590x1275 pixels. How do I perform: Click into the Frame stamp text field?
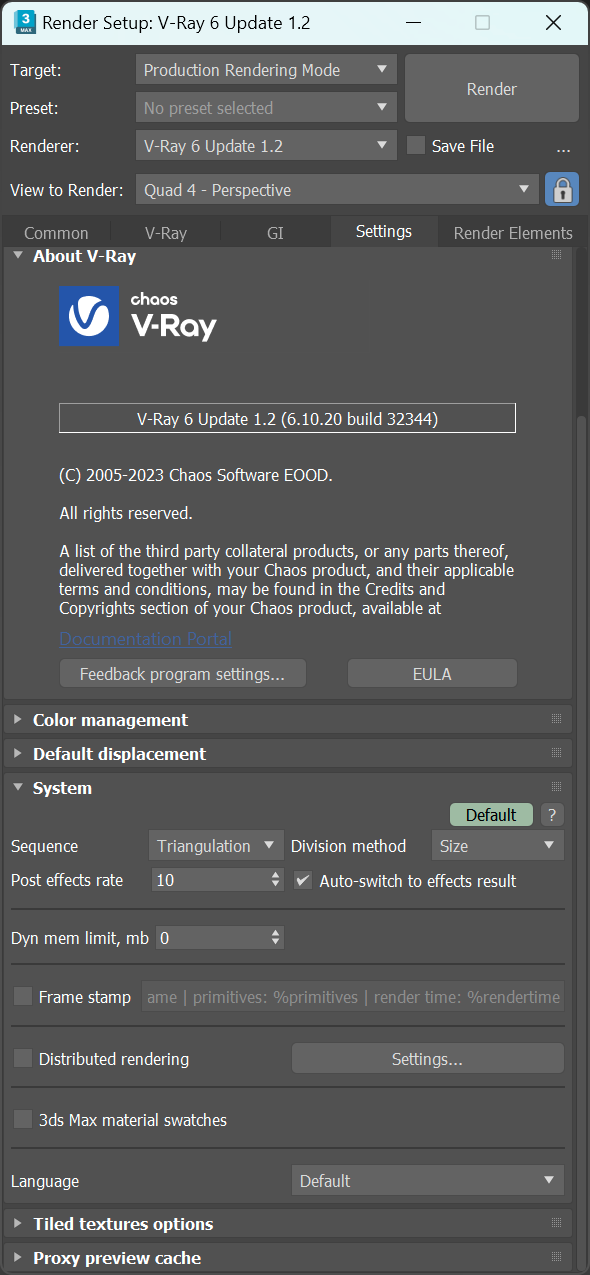[353, 997]
